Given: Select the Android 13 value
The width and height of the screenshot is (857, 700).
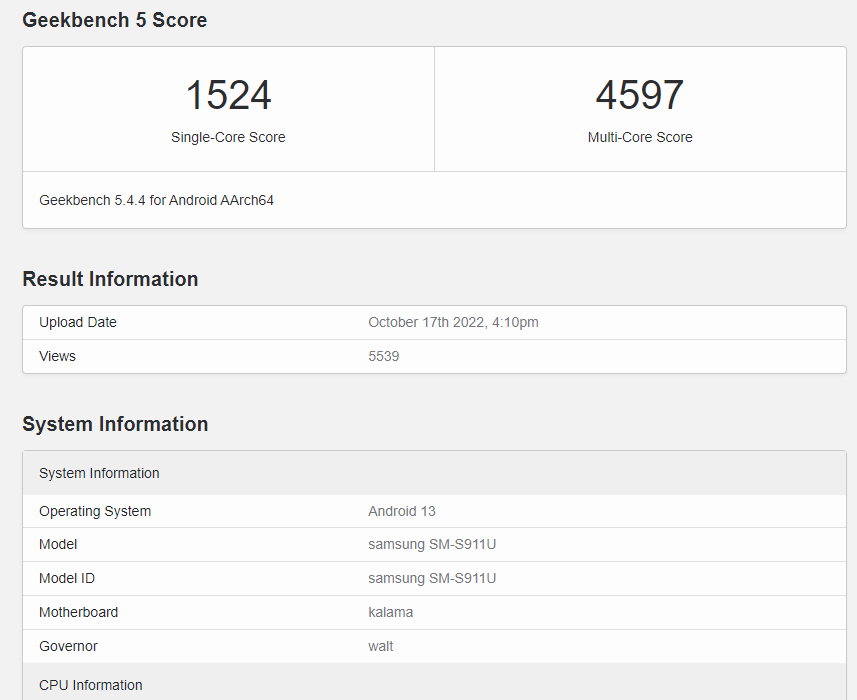Looking at the screenshot, I should [402, 511].
